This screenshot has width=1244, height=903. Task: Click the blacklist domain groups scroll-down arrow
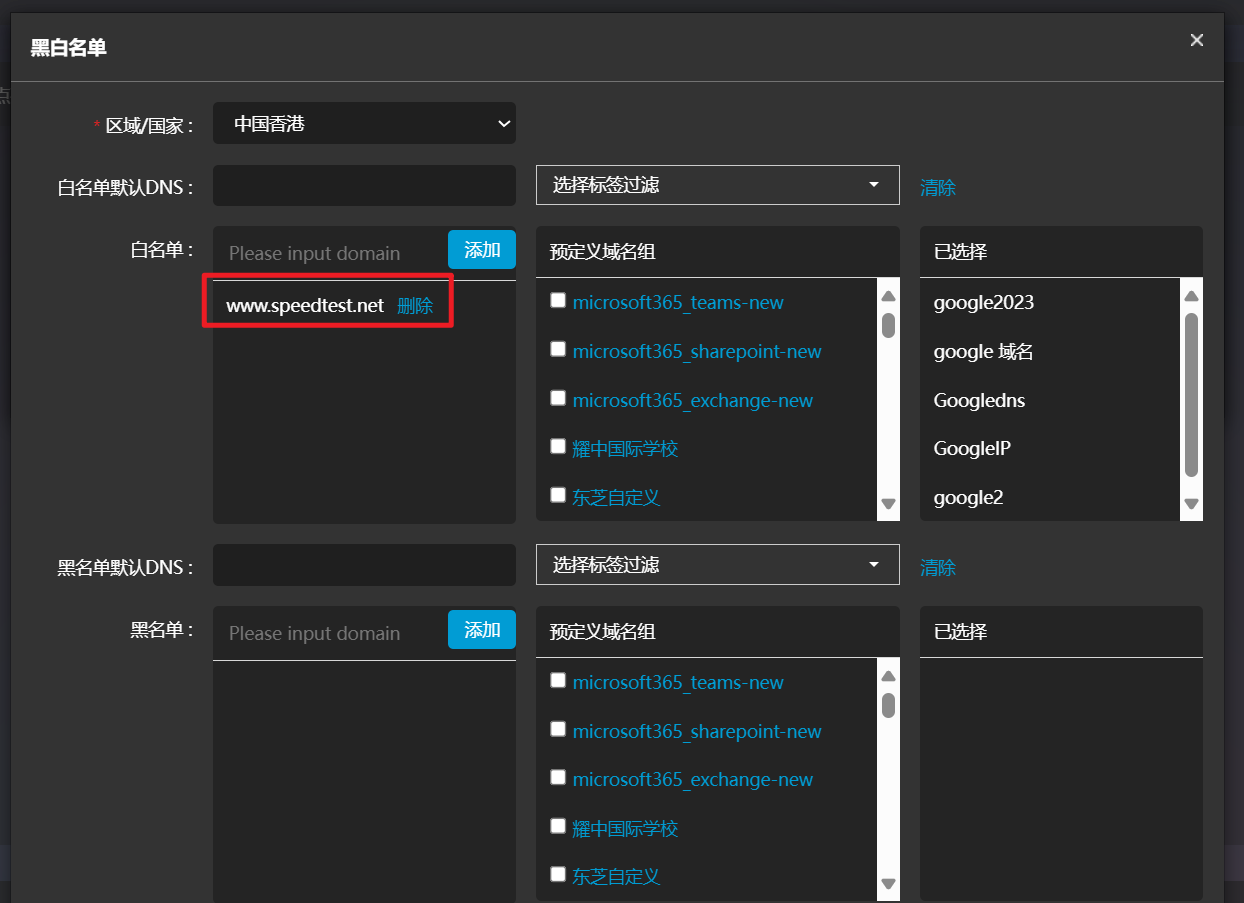[888, 883]
